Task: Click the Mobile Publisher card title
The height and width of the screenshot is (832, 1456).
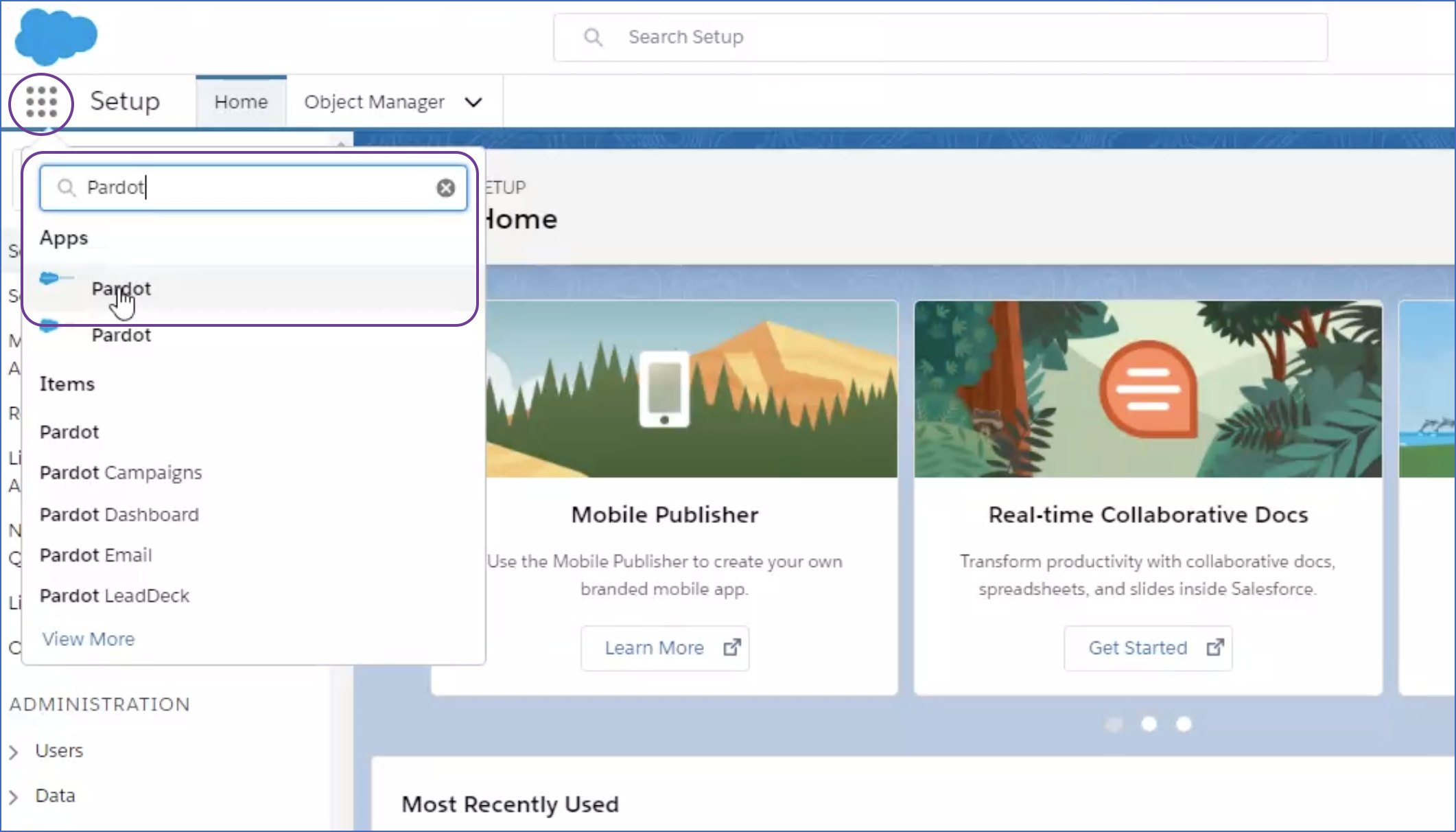Action: tap(664, 514)
